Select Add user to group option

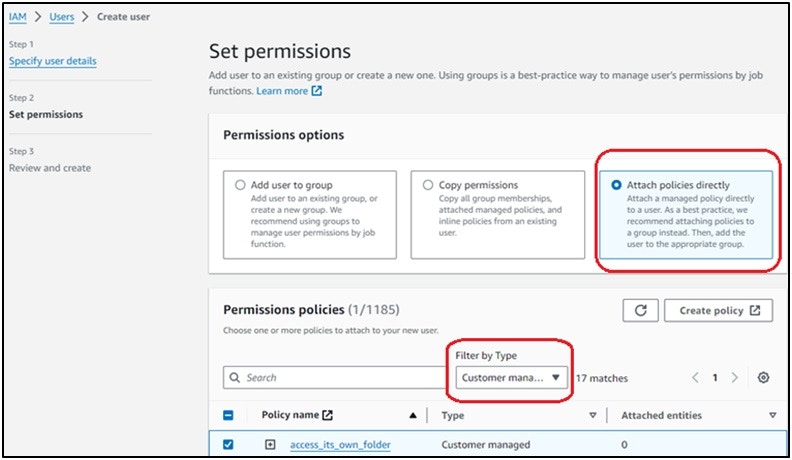point(240,185)
